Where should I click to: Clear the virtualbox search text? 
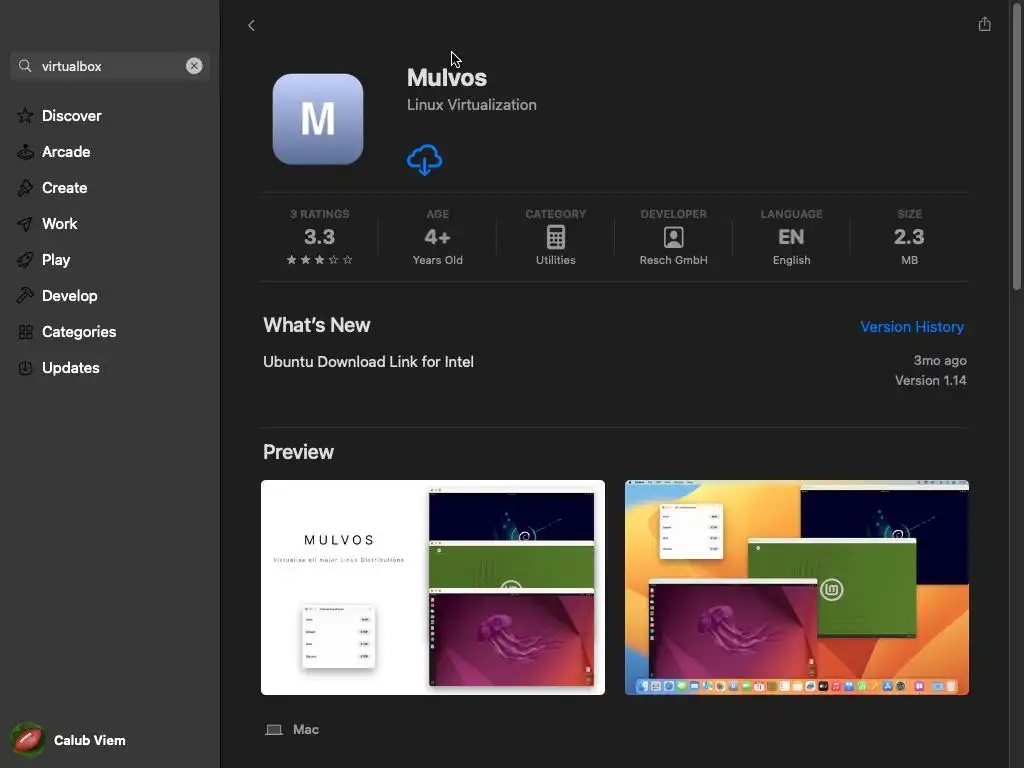click(x=194, y=66)
